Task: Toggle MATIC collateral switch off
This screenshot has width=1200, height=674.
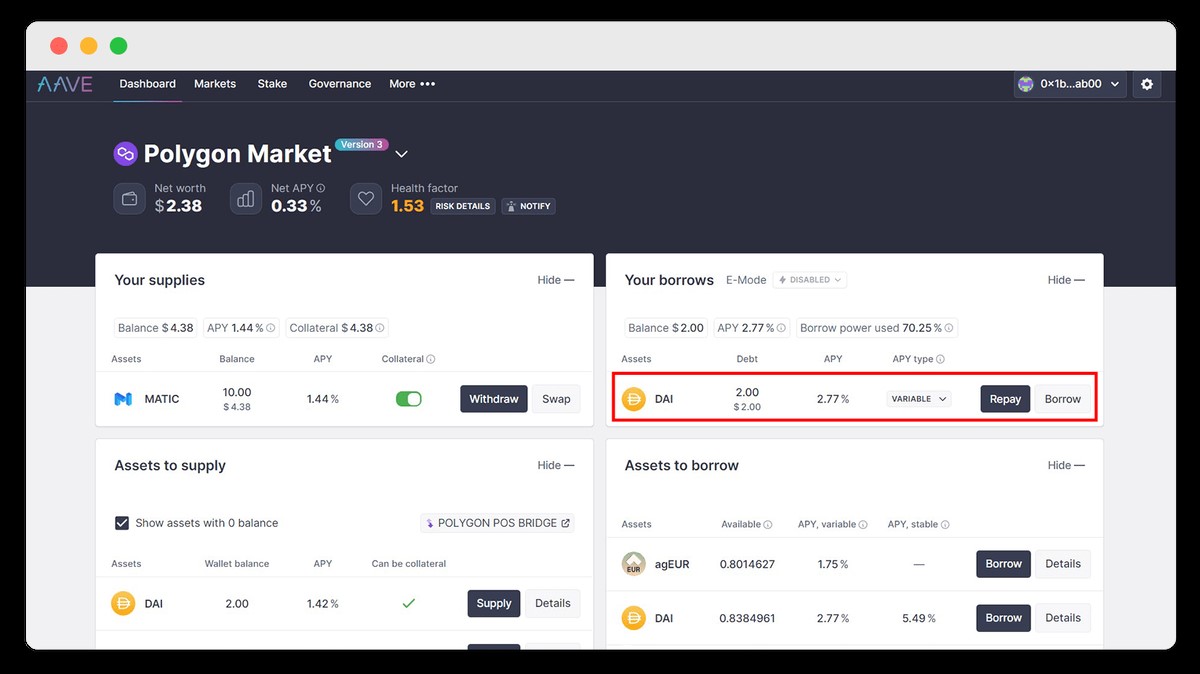Action: [408, 399]
